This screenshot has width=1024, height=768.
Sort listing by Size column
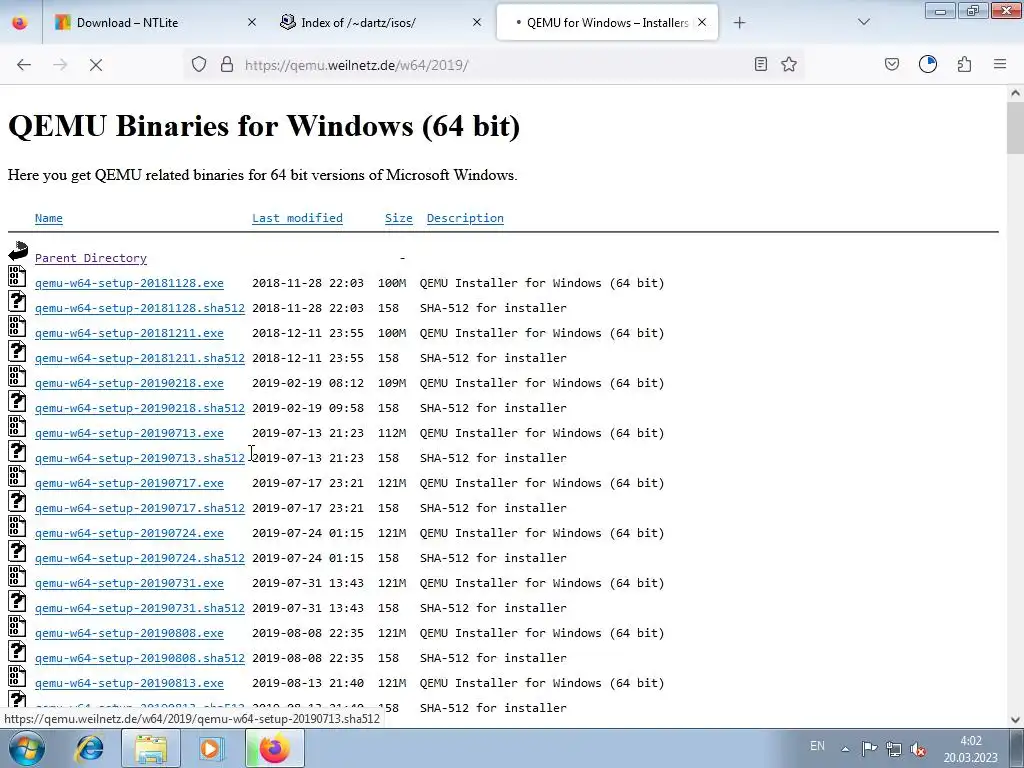pos(398,218)
